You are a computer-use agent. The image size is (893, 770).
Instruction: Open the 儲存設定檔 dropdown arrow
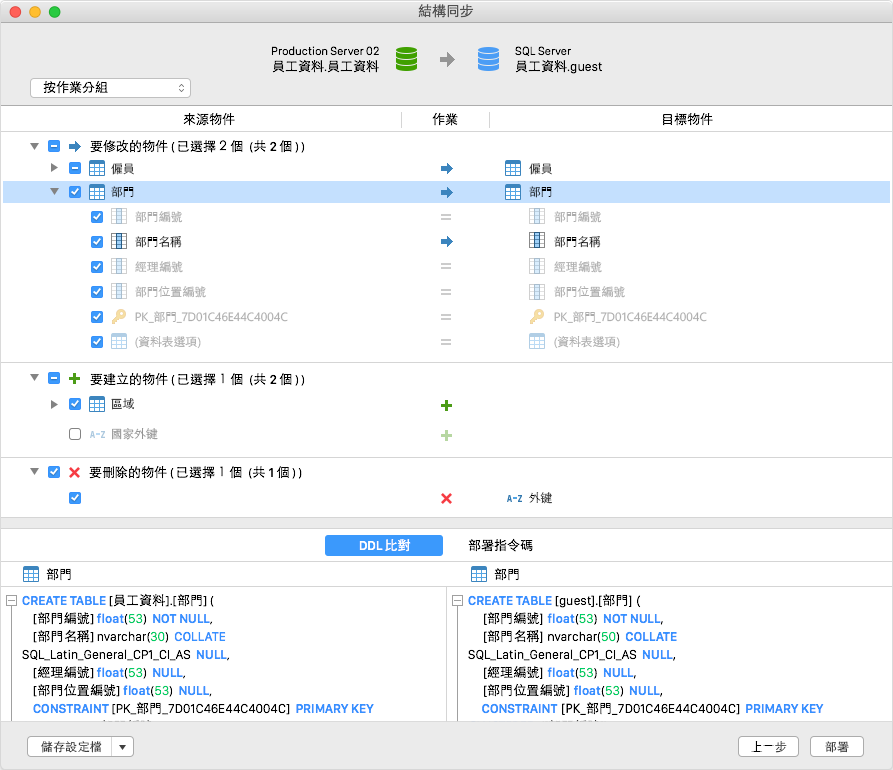pos(122,747)
